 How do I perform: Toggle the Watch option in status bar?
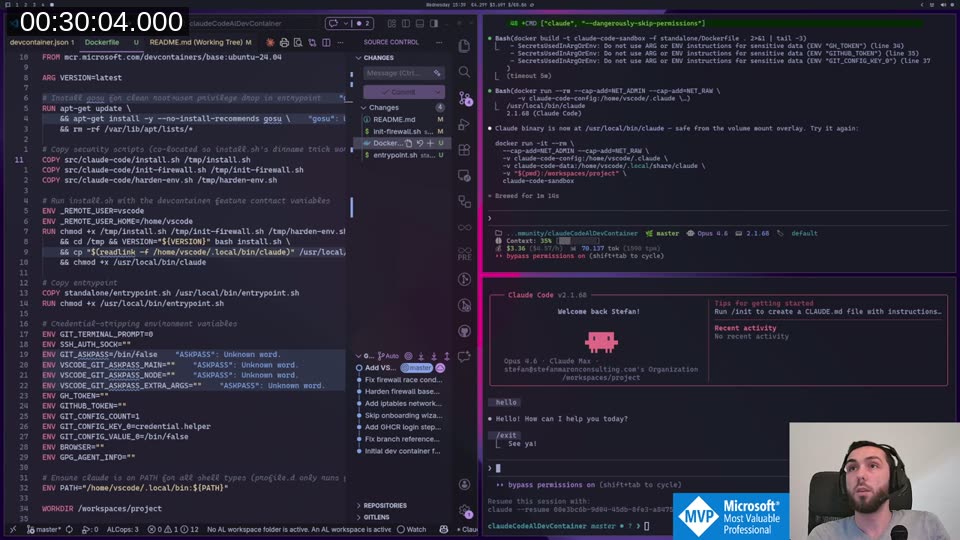click(411, 529)
